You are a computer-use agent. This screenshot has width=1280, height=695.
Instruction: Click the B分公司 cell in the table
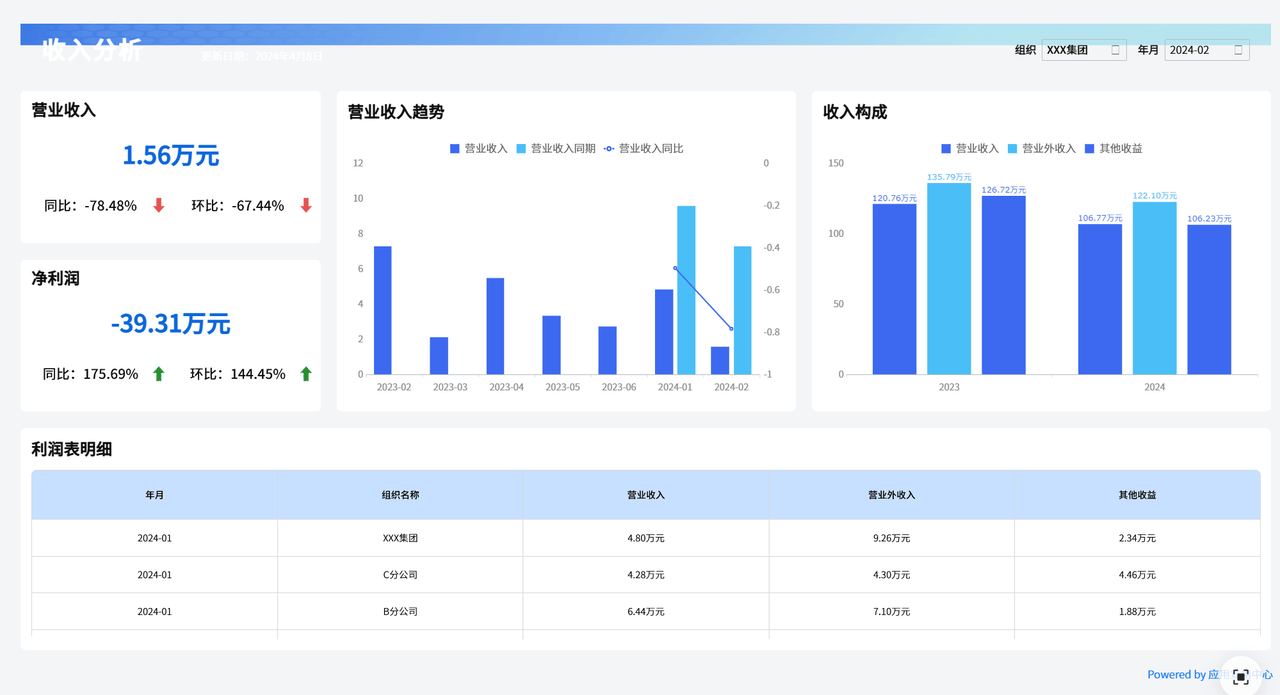[x=400, y=612]
